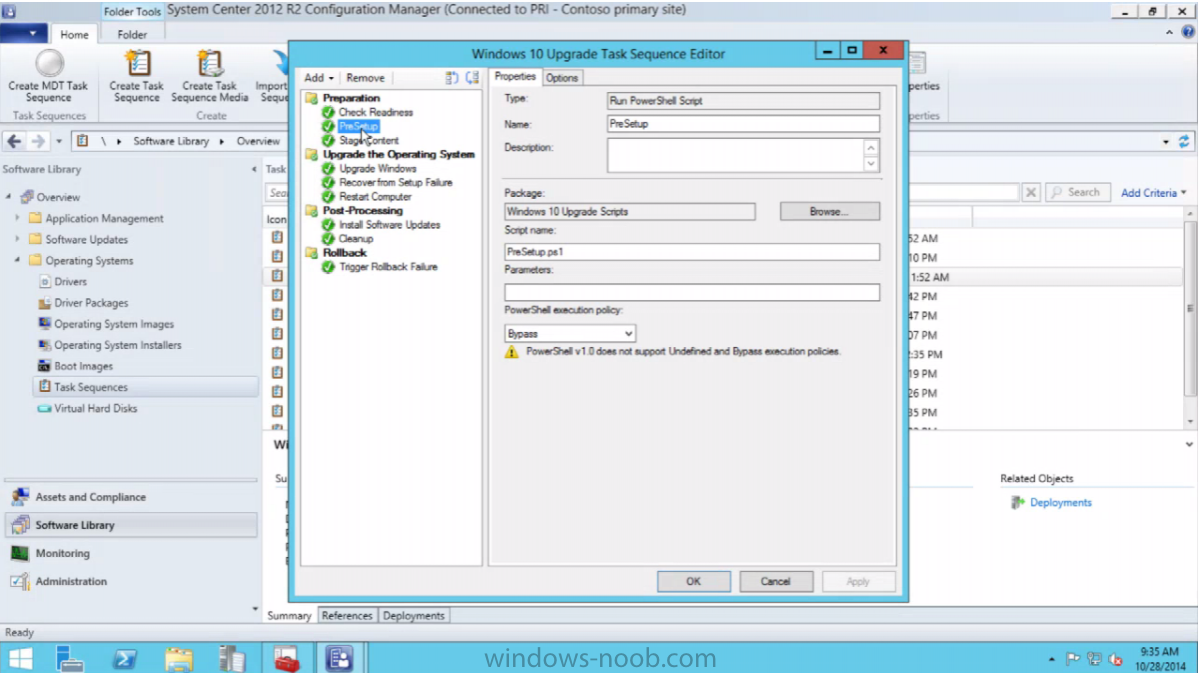Click the OK button
The image size is (1200, 673).
coord(693,581)
